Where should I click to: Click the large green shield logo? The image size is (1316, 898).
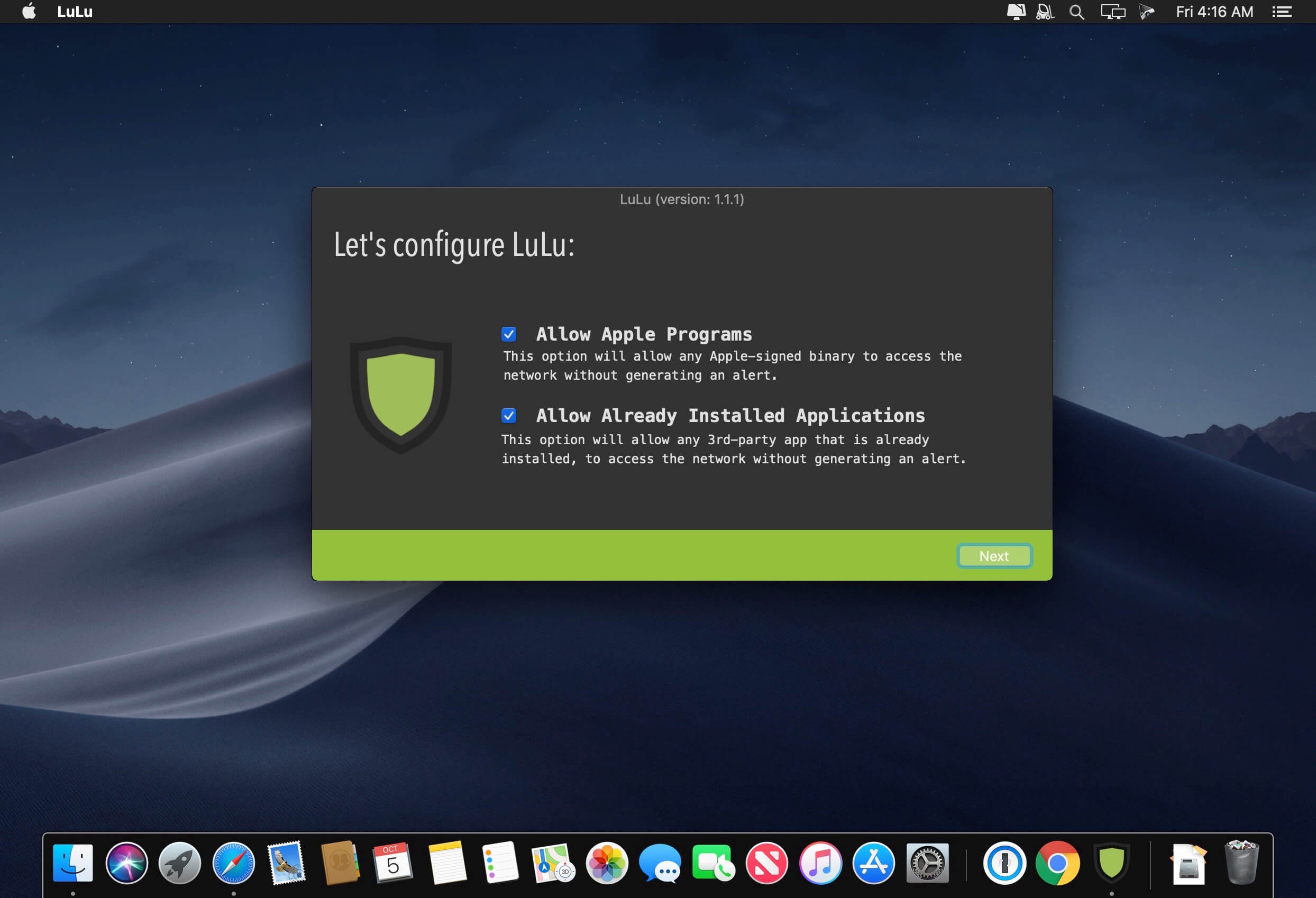pyautogui.click(x=400, y=394)
